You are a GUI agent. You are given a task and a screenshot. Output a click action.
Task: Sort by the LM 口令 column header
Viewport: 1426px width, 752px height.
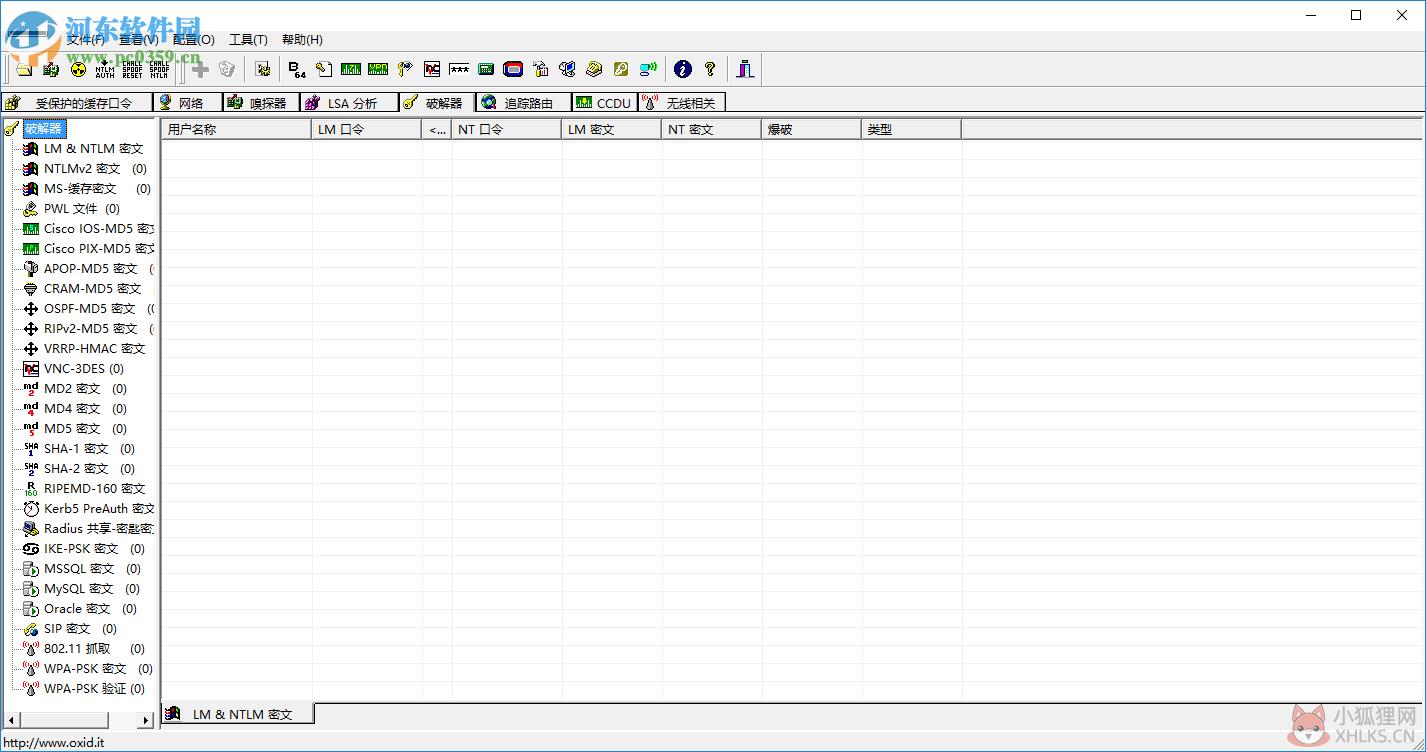(367, 130)
